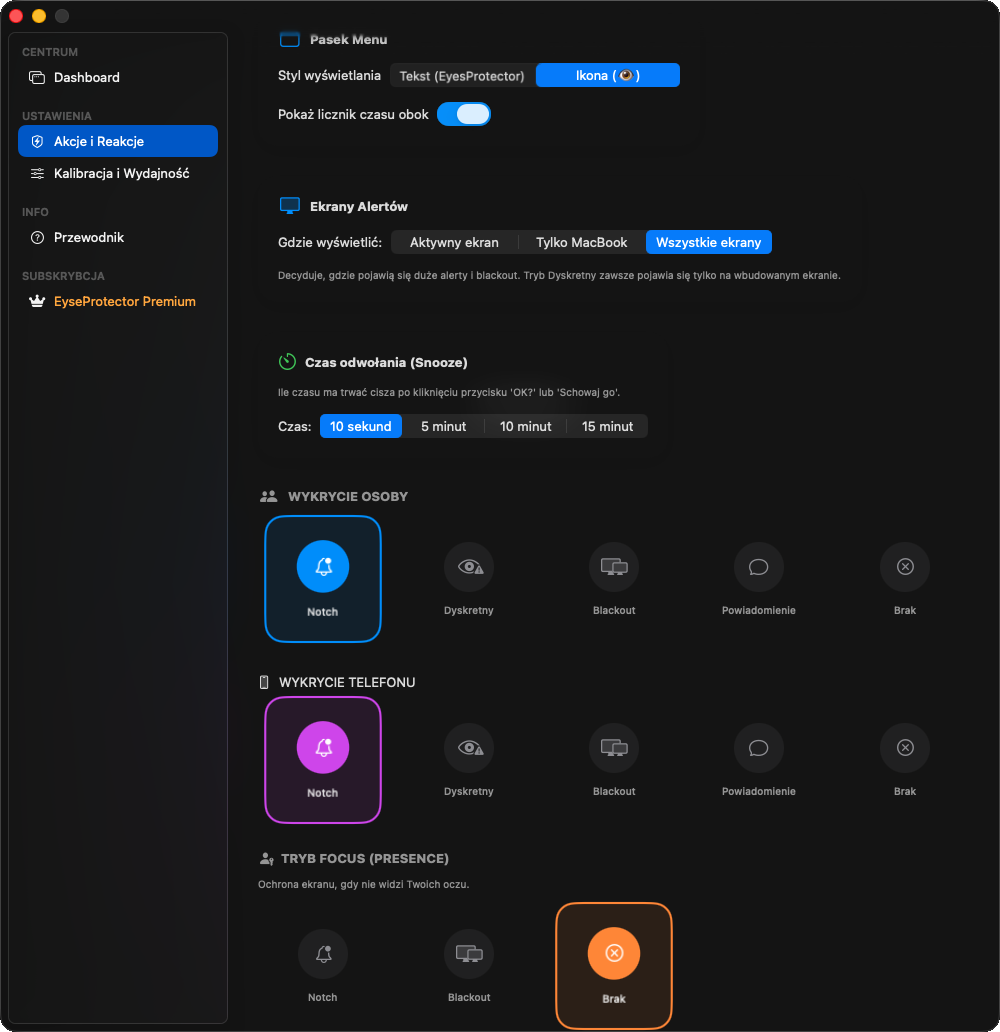This screenshot has height=1032, width=1000.
Task: Toggle Pokaż licznik czasu obok switch
Action: (464, 114)
